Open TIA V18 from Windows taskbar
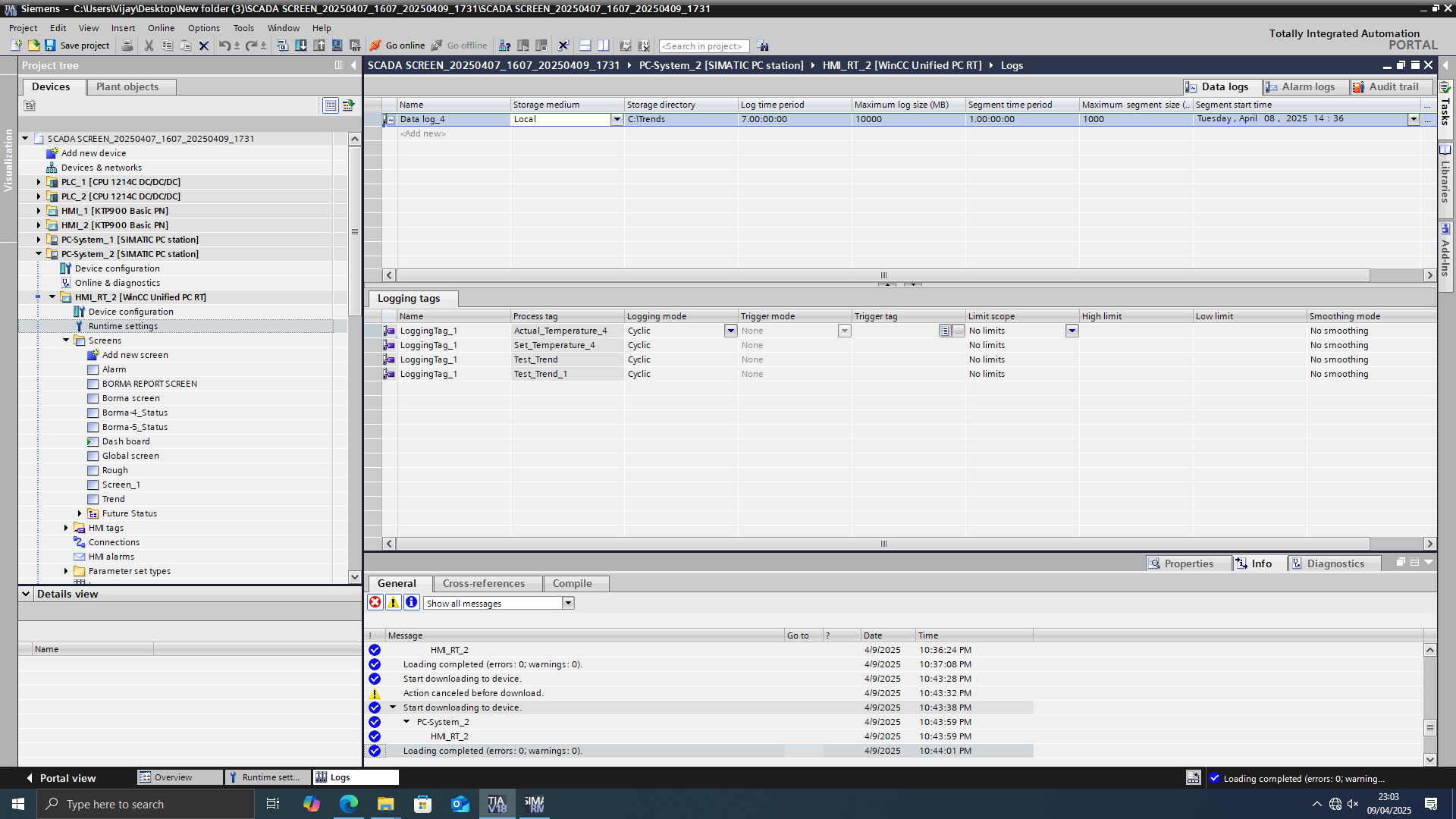1456x819 pixels. (497, 804)
